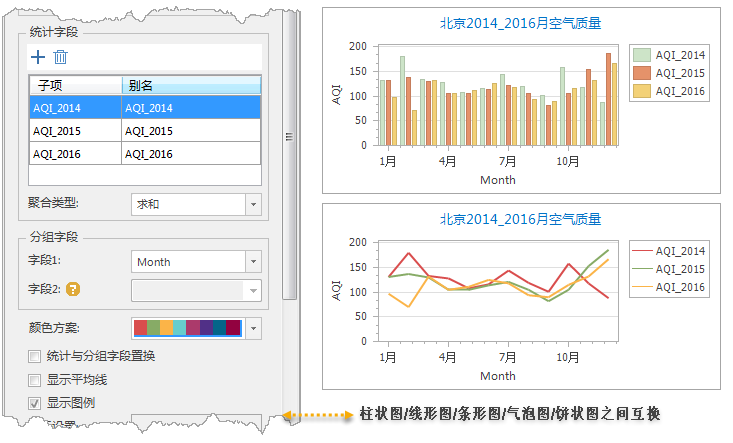This screenshot has width=733, height=443.
Task: Select the AQI_2016 row in table
Action: 145,154
